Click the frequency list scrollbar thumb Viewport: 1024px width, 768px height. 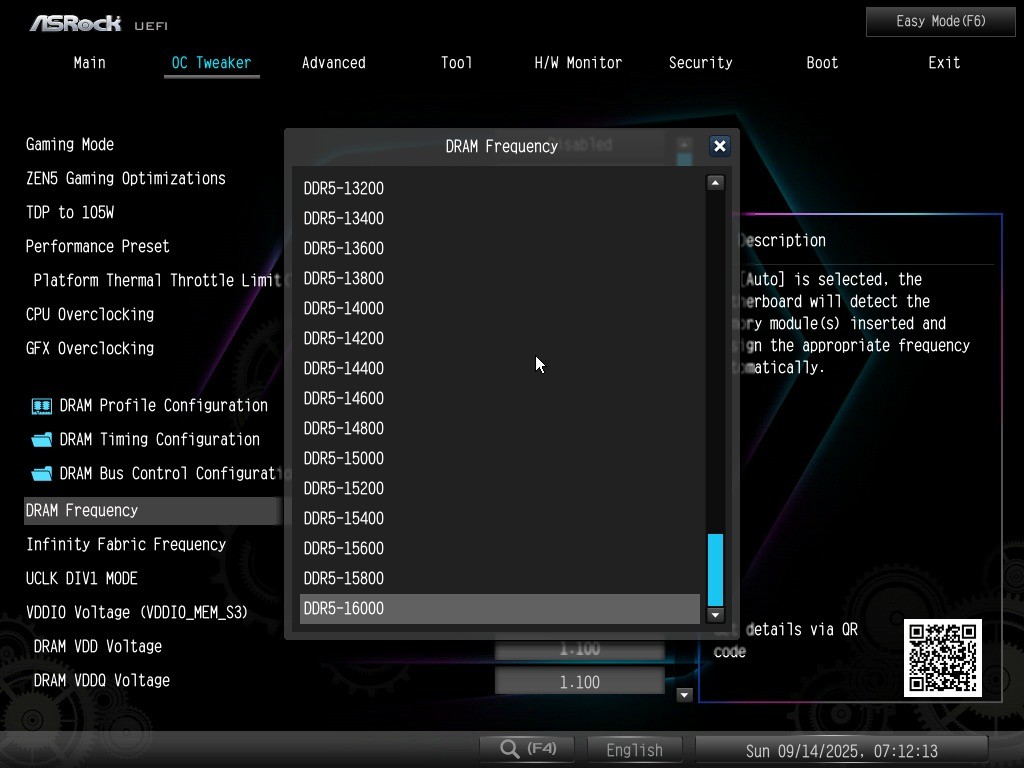click(715, 569)
